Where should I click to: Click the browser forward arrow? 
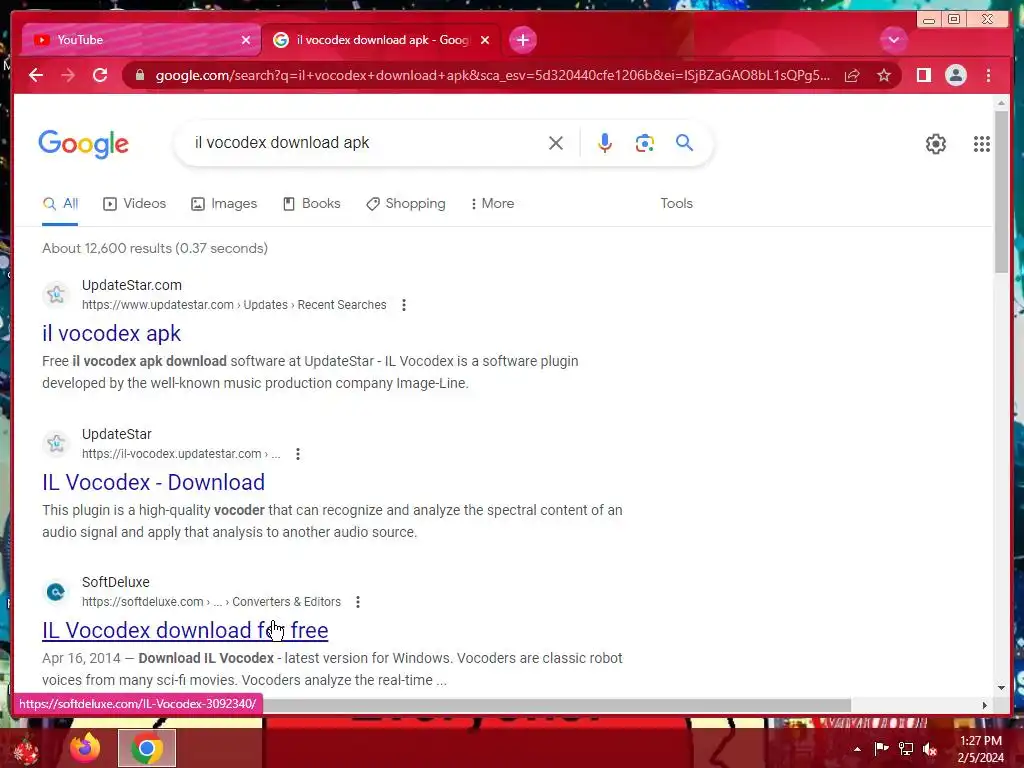coord(67,76)
